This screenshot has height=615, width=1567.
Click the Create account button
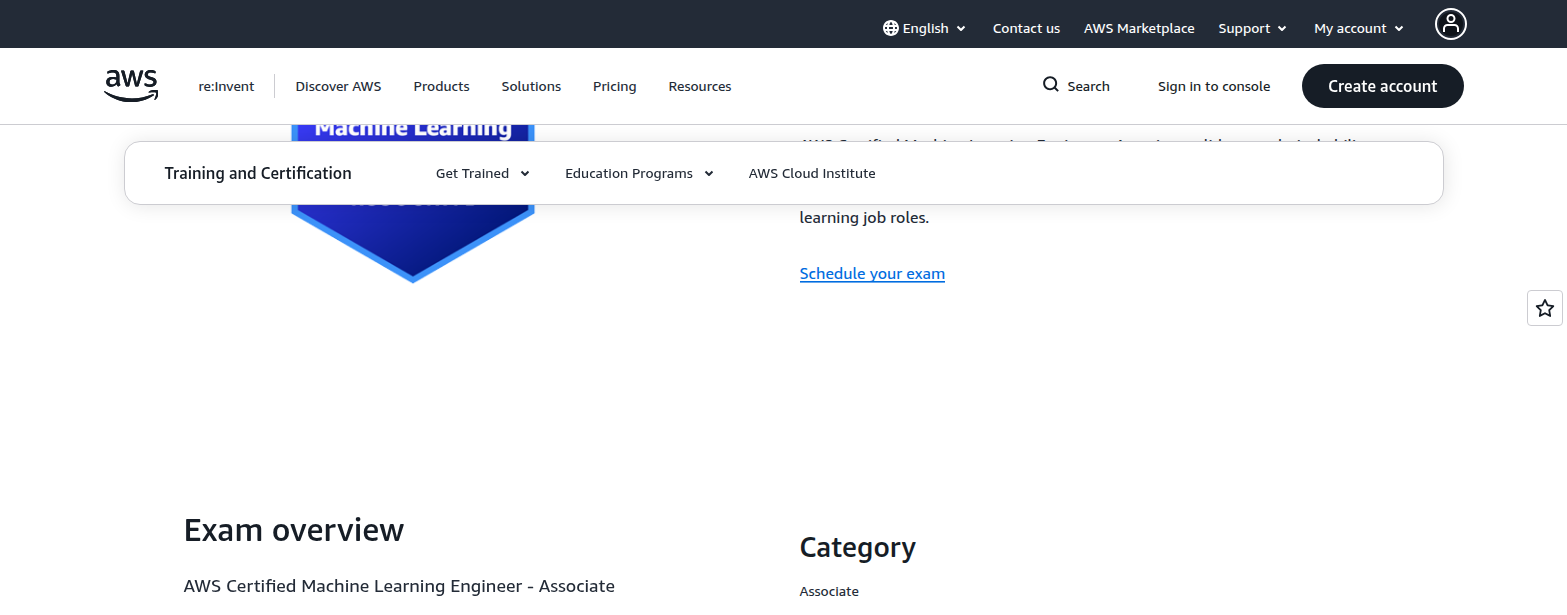[x=1382, y=86]
